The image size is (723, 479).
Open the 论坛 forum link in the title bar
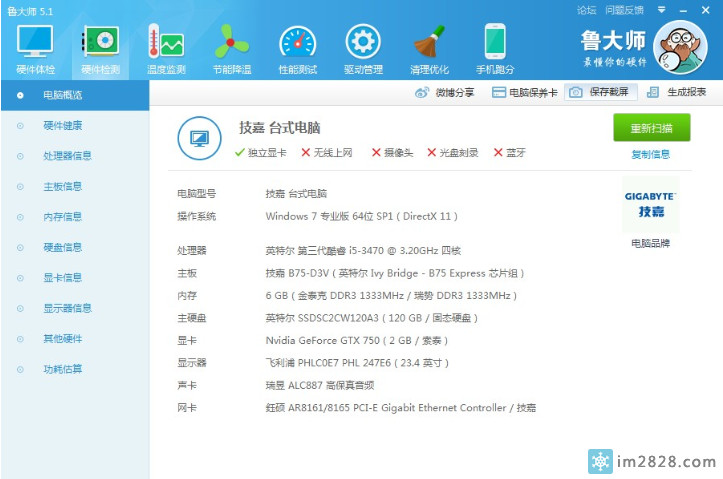pos(586,9)
